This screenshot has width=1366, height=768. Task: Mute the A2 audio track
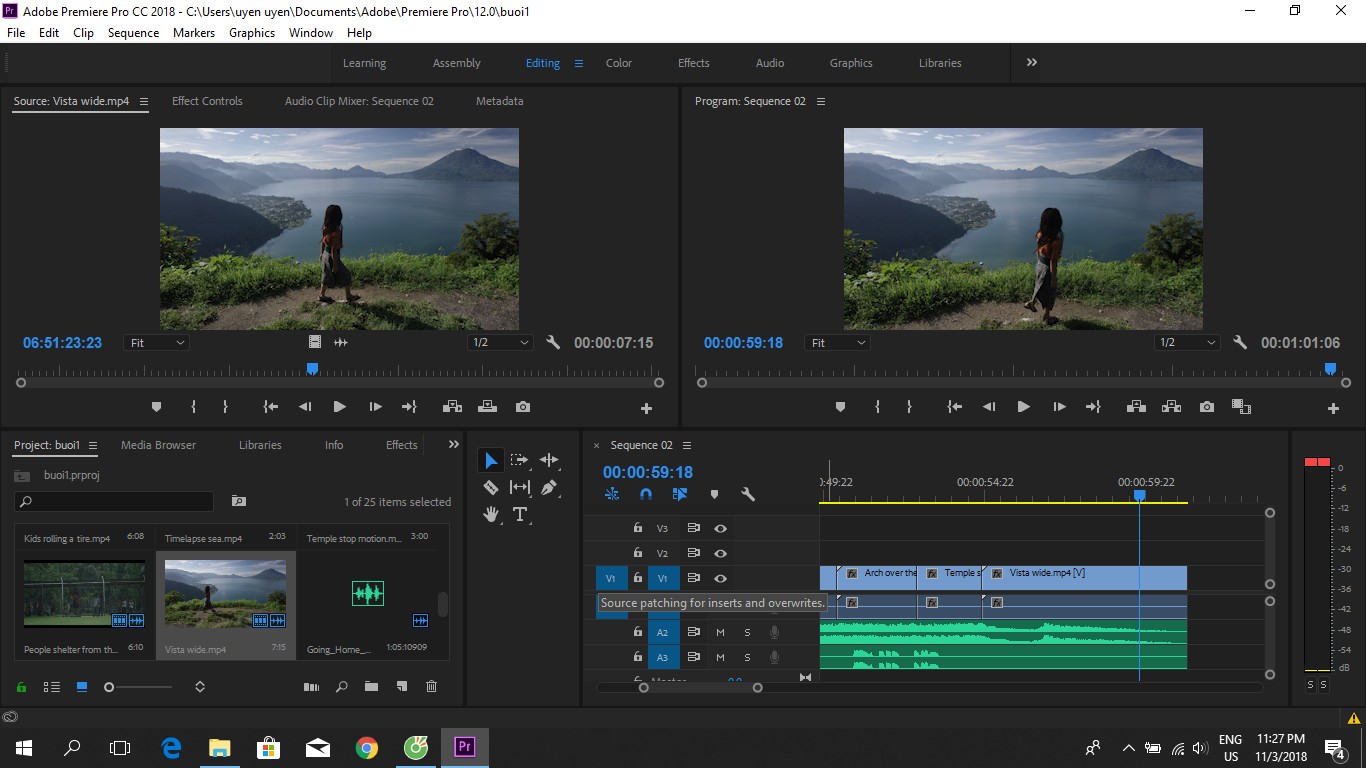pyautogui.click(x=720, y=632)
